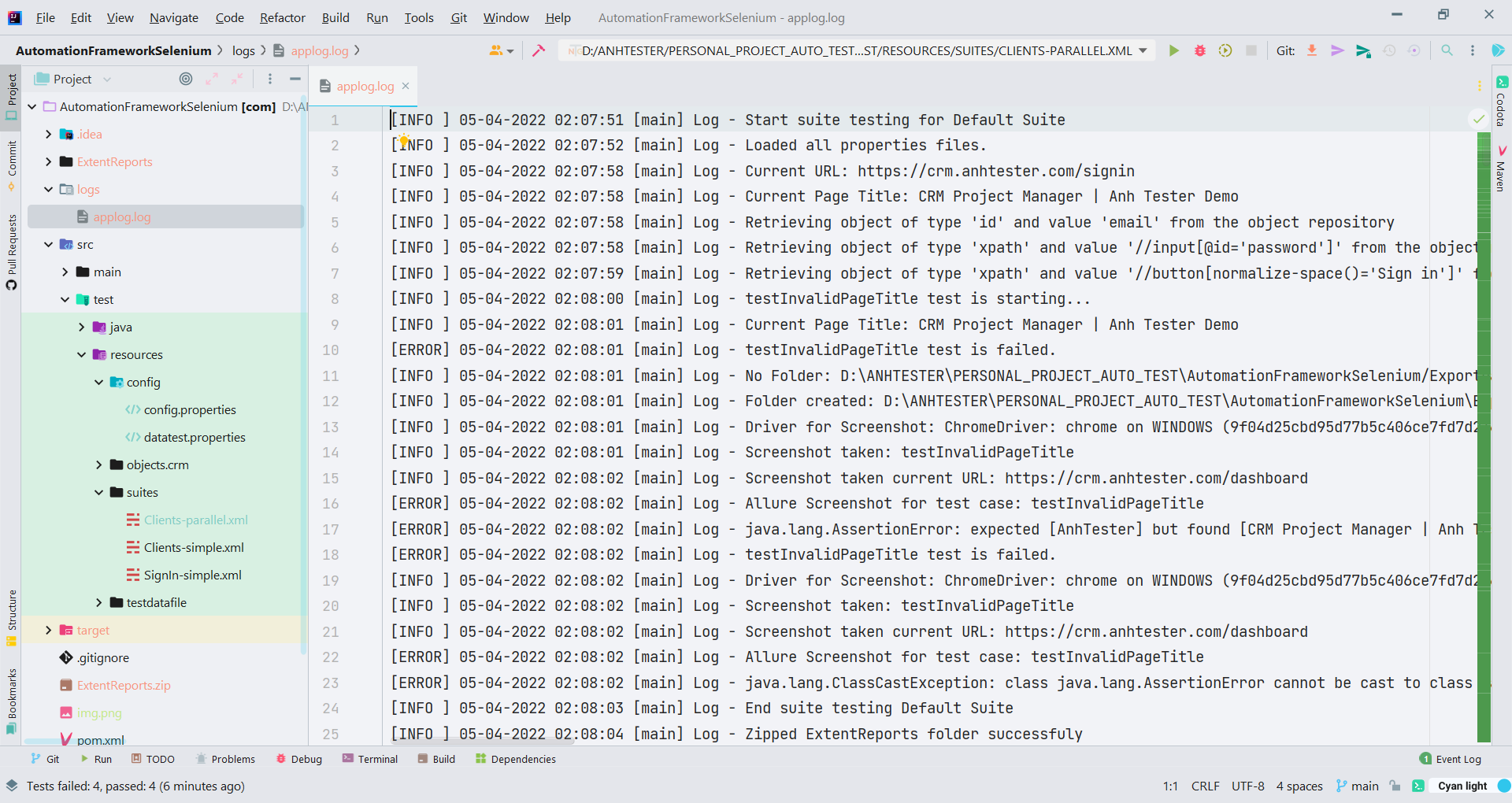Push commits with the green send icon

tap(1363, 50)
